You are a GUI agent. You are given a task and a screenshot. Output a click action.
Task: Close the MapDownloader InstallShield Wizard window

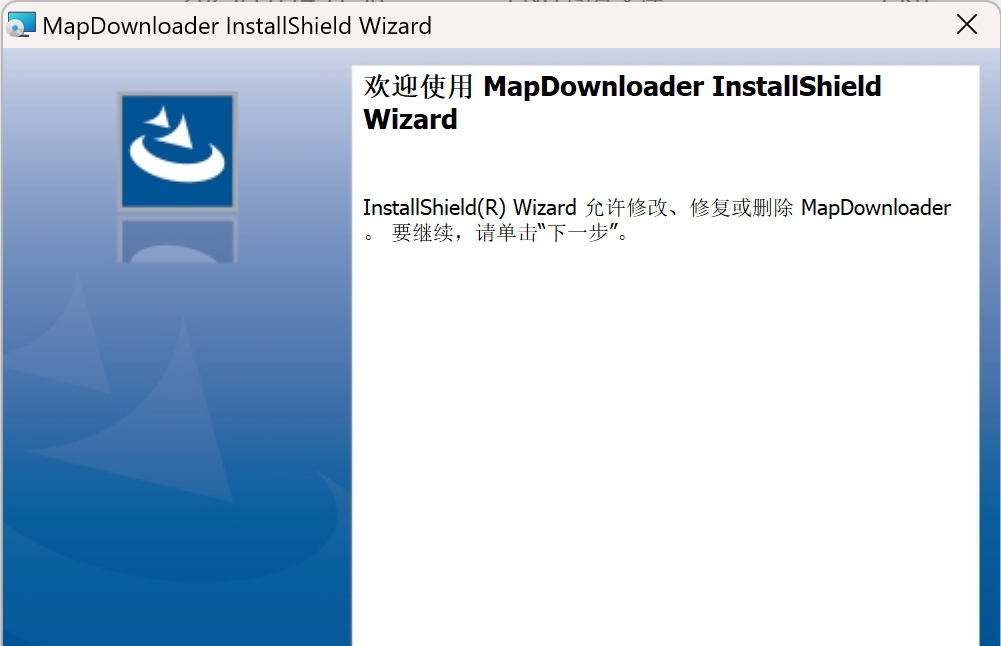(967, 25)
